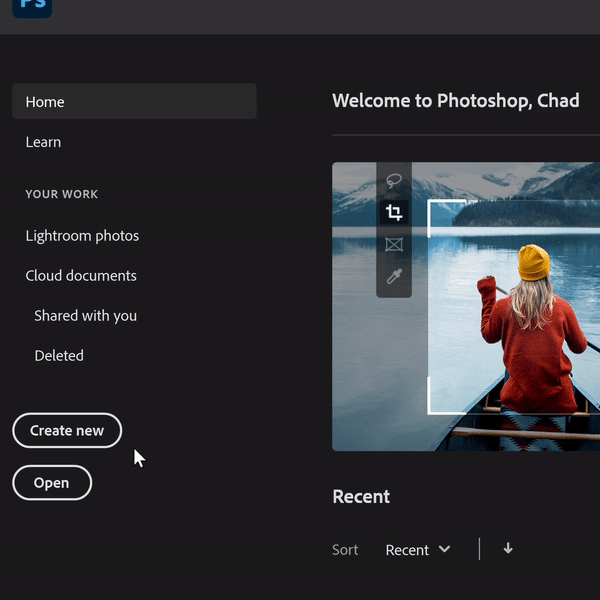The image size is (600, 600).
Task: Click the Recent section heading
Action: (361, 496)
